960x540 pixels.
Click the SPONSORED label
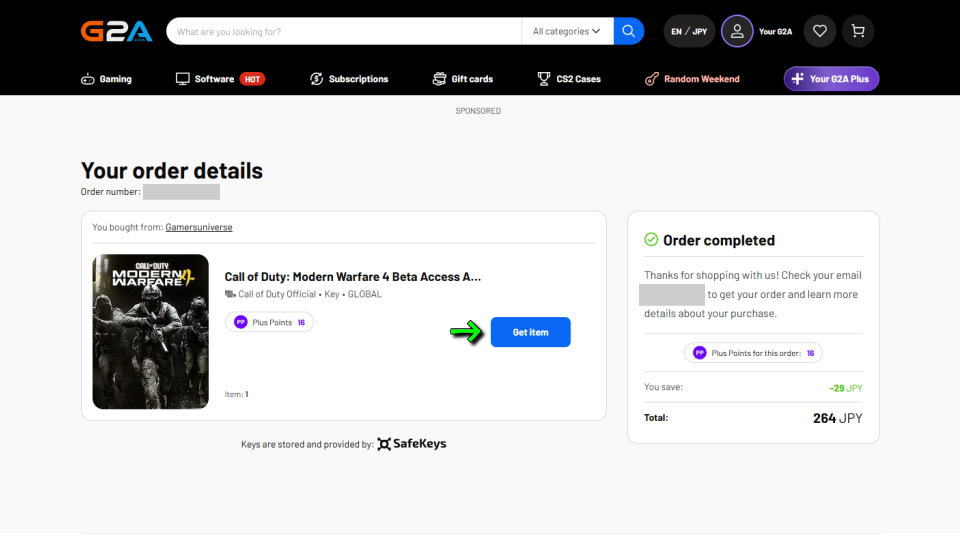[x=478, y=111]
